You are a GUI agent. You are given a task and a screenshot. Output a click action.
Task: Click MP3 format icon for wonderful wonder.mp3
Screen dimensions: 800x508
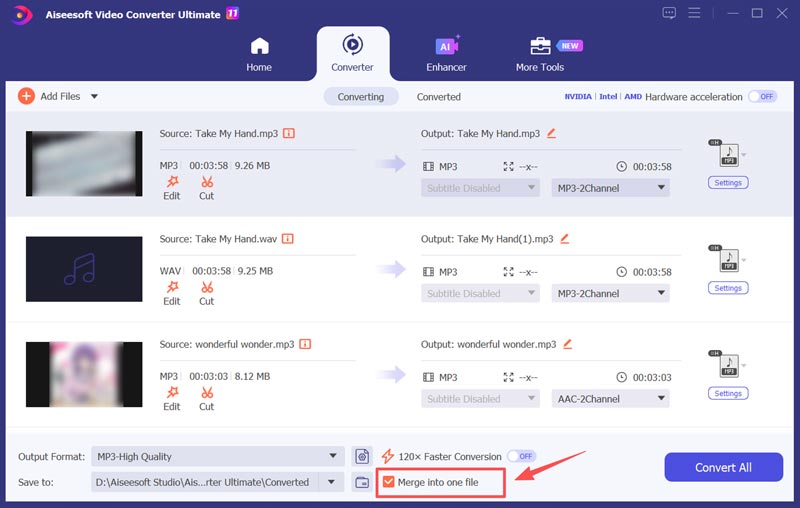click(x=728, y=365)
